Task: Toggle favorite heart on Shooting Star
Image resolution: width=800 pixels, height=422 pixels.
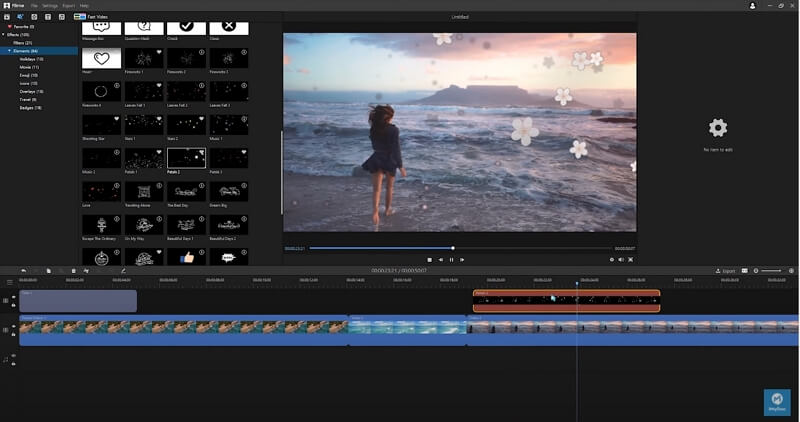Action: tap(117, 118)
